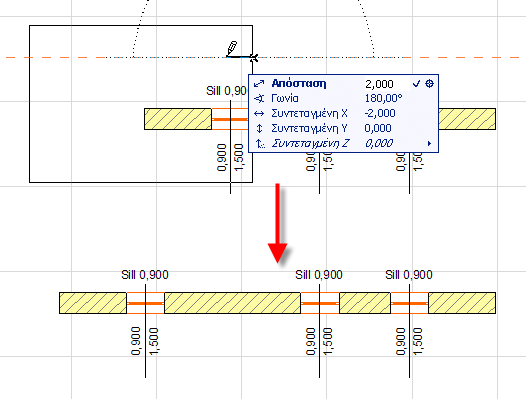Viewport: 526px width, 399px height.
Task: Click the -2,000 X coordinate value
Action: [380, 113]
